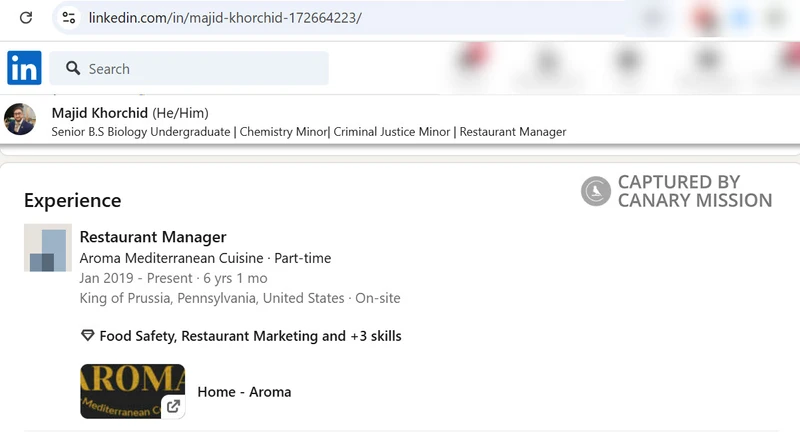
Task: Click the Senior B.S Biology Undergraduate headline
Action: pos(309,132)
